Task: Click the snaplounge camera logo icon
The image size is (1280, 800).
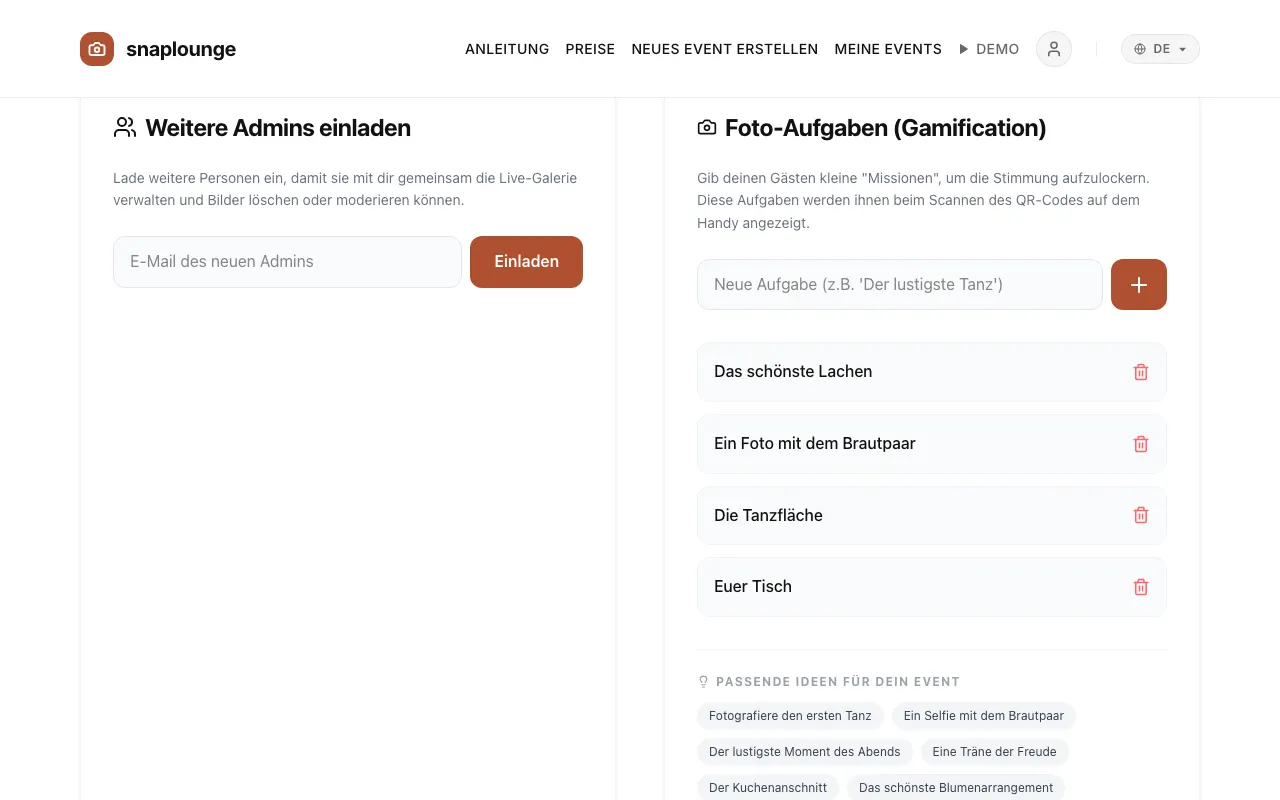Action: pyautogui.click(x=97, y=49)
